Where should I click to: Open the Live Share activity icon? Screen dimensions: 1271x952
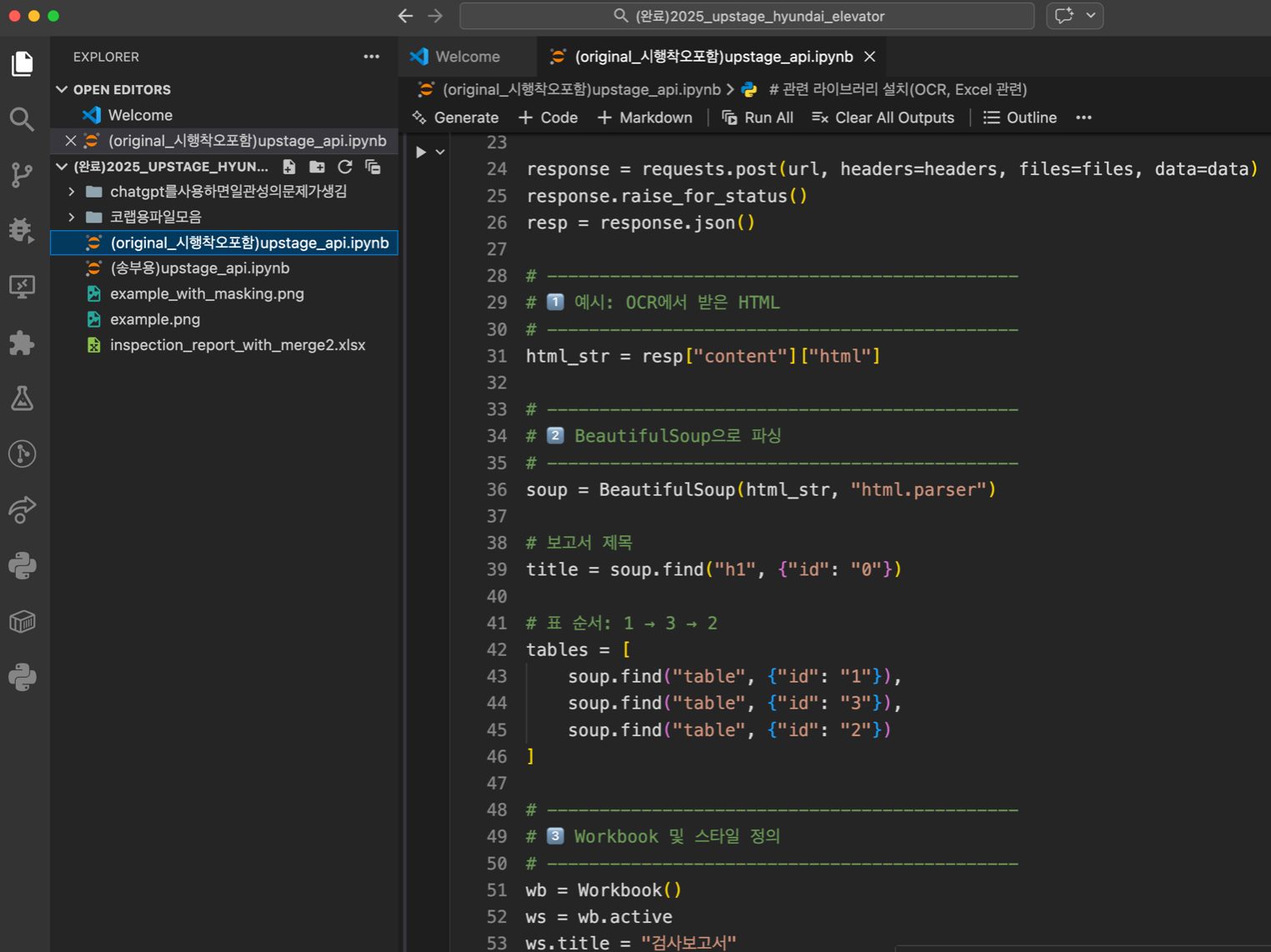[x=23, y=509]
